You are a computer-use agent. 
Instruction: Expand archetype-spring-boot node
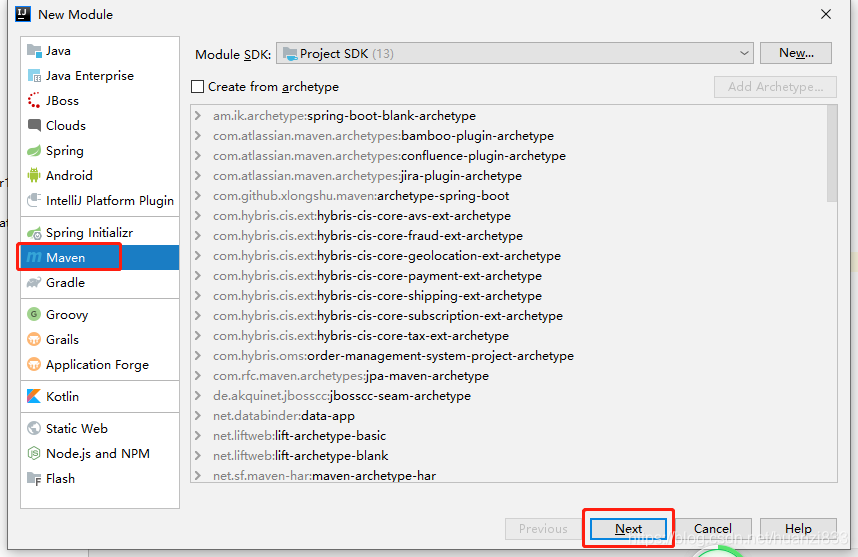198,196
